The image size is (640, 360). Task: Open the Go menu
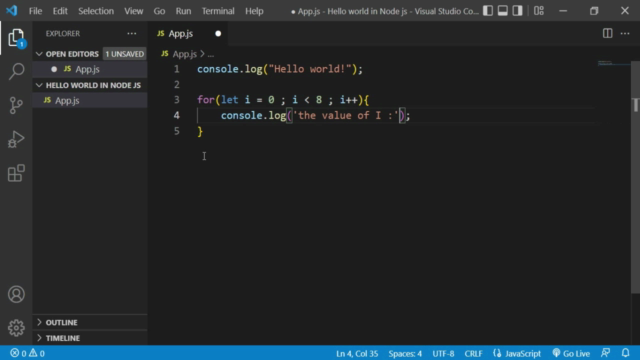click(159, 11)
